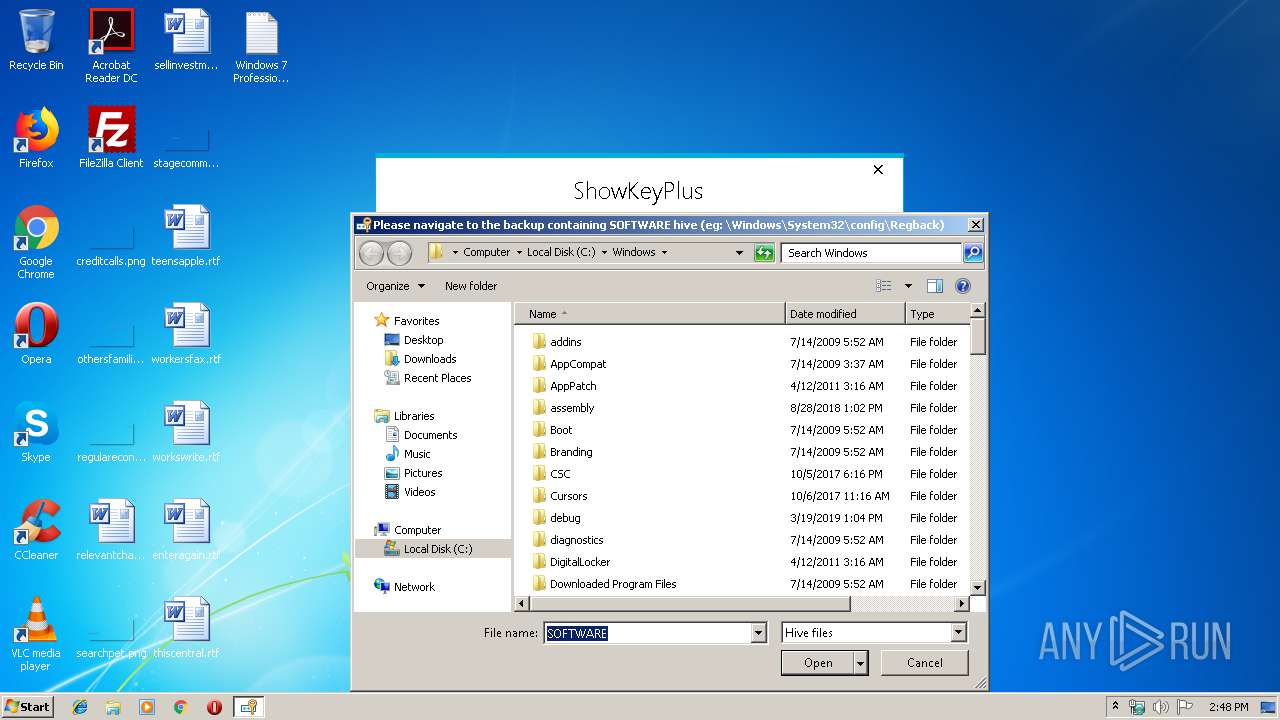
Task: Open Firefox desktop shortcut
Action: (x=36, y=138)
